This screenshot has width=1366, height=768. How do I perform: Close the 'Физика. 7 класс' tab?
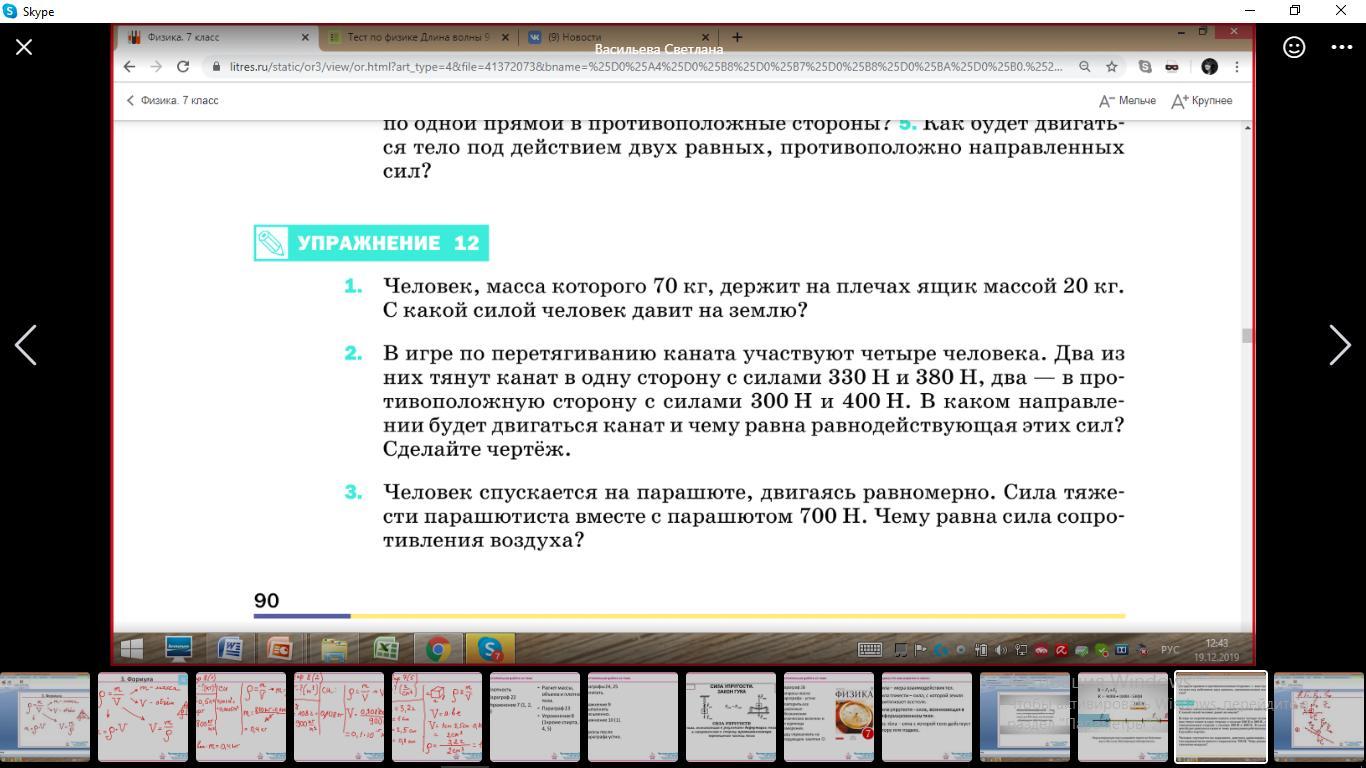(306, 37)
